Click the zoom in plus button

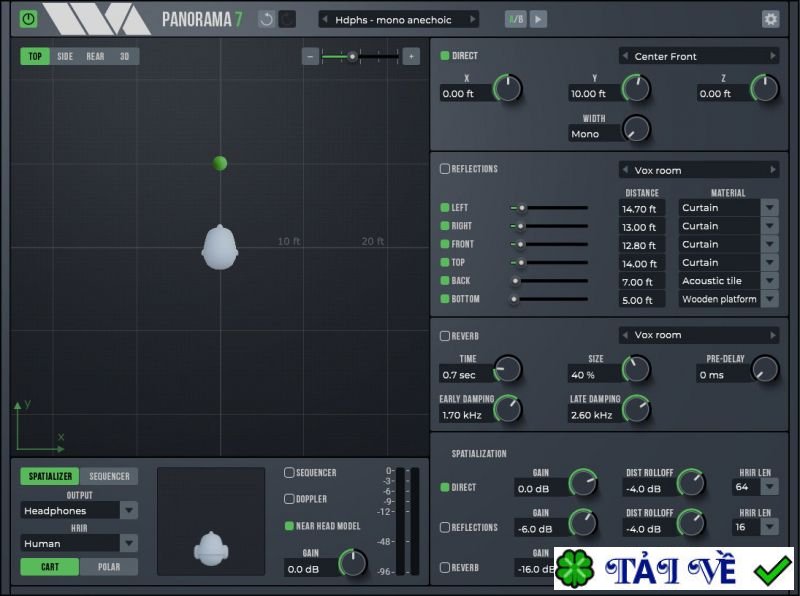click(x=411, y=56)
